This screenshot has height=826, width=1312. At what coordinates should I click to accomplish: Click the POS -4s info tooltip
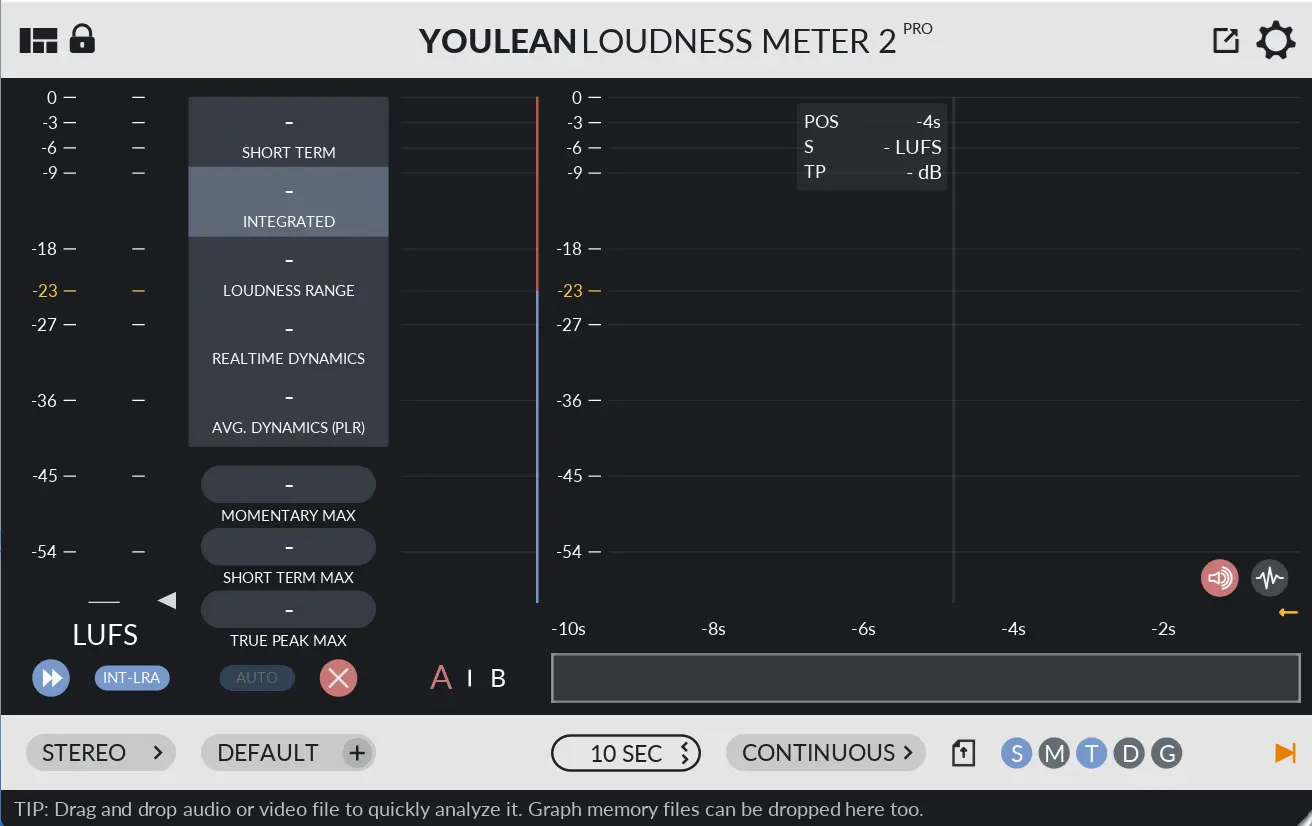(x=872, y=147)
